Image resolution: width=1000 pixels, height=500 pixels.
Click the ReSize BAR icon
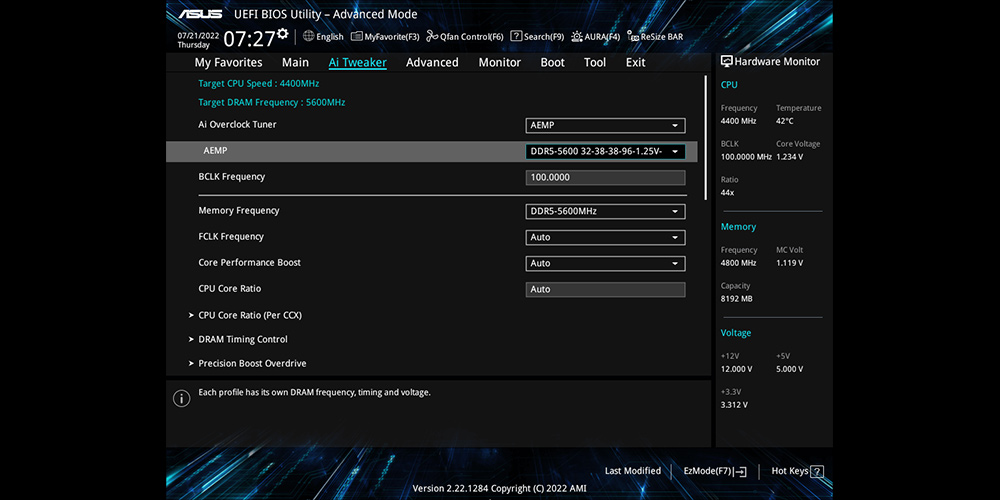tap(633, 36)
